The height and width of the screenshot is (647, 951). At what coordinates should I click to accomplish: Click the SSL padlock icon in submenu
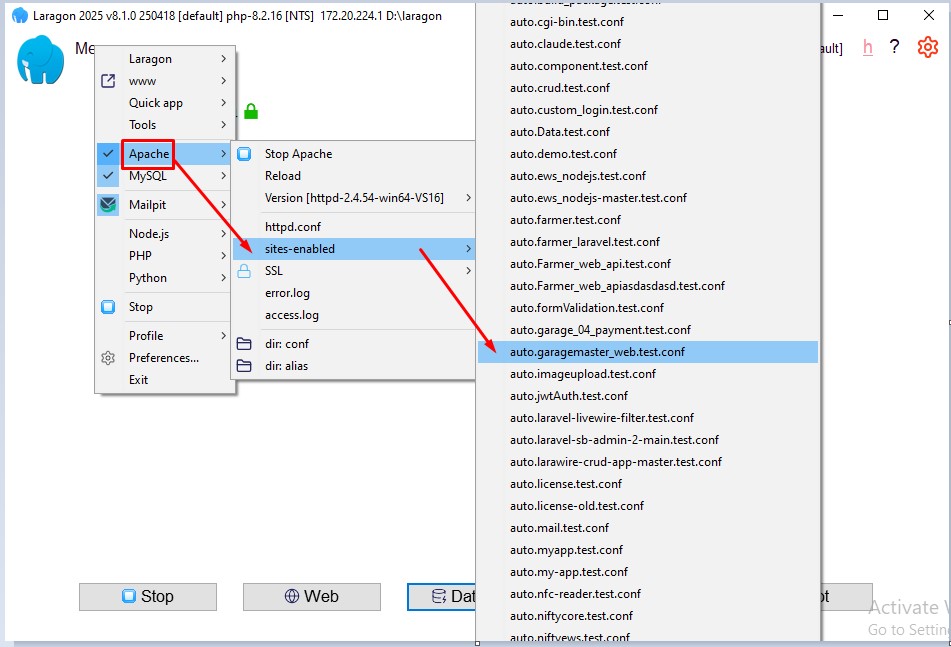tap(244, 271)
